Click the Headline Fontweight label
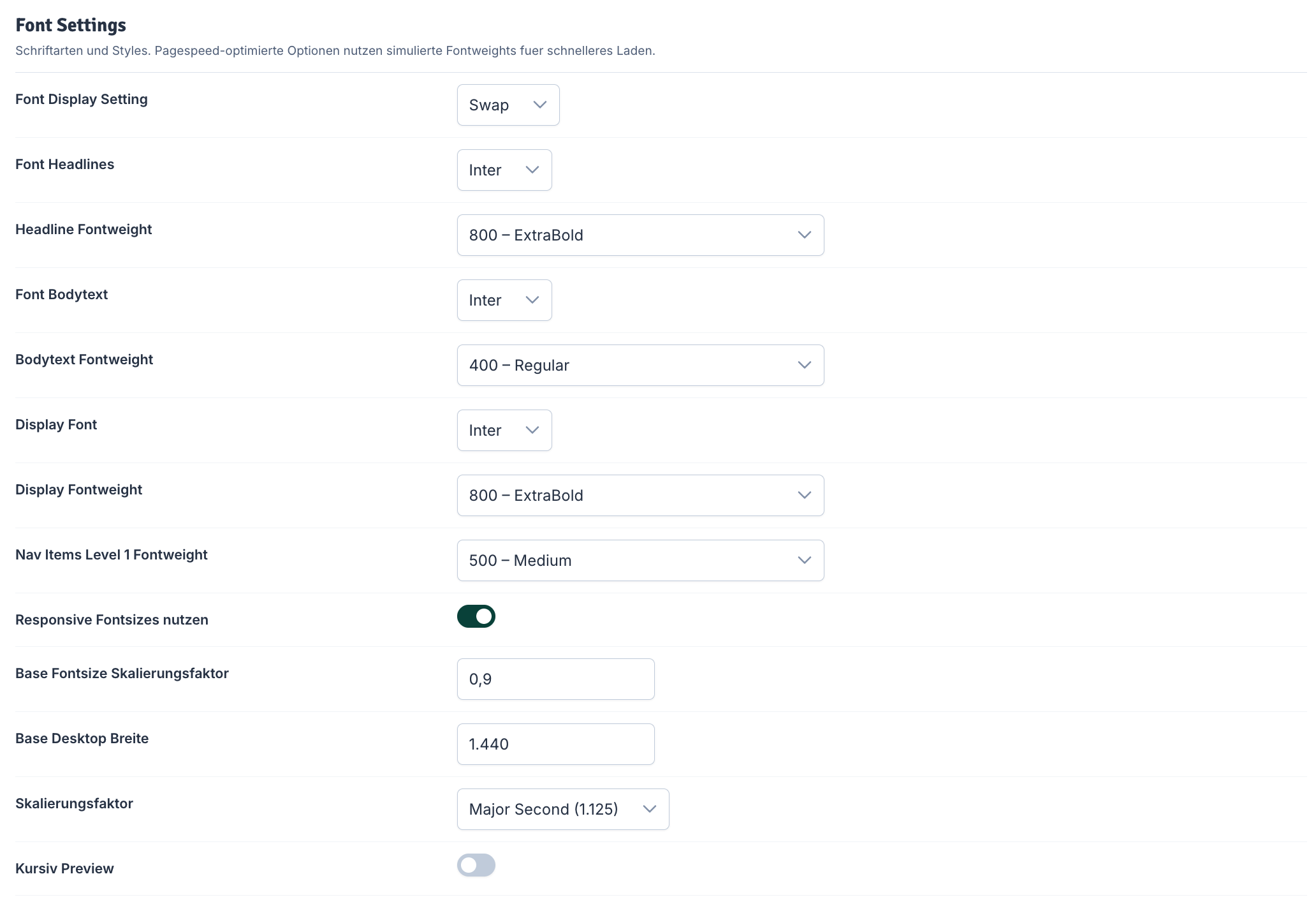 coord(84,230)
